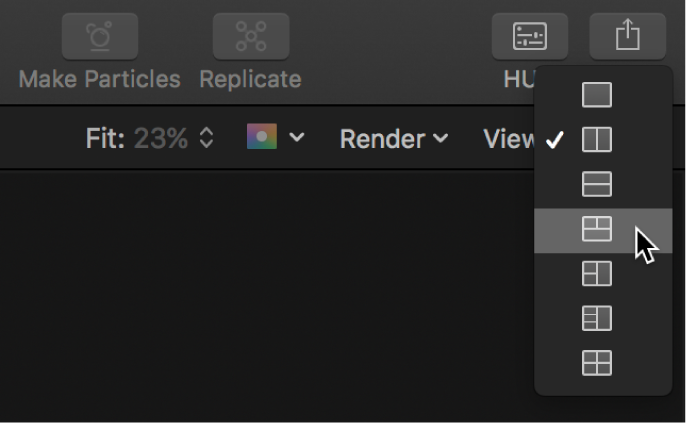Open the Render pop-up menu
Screen dimensions: 686x423
394,139
